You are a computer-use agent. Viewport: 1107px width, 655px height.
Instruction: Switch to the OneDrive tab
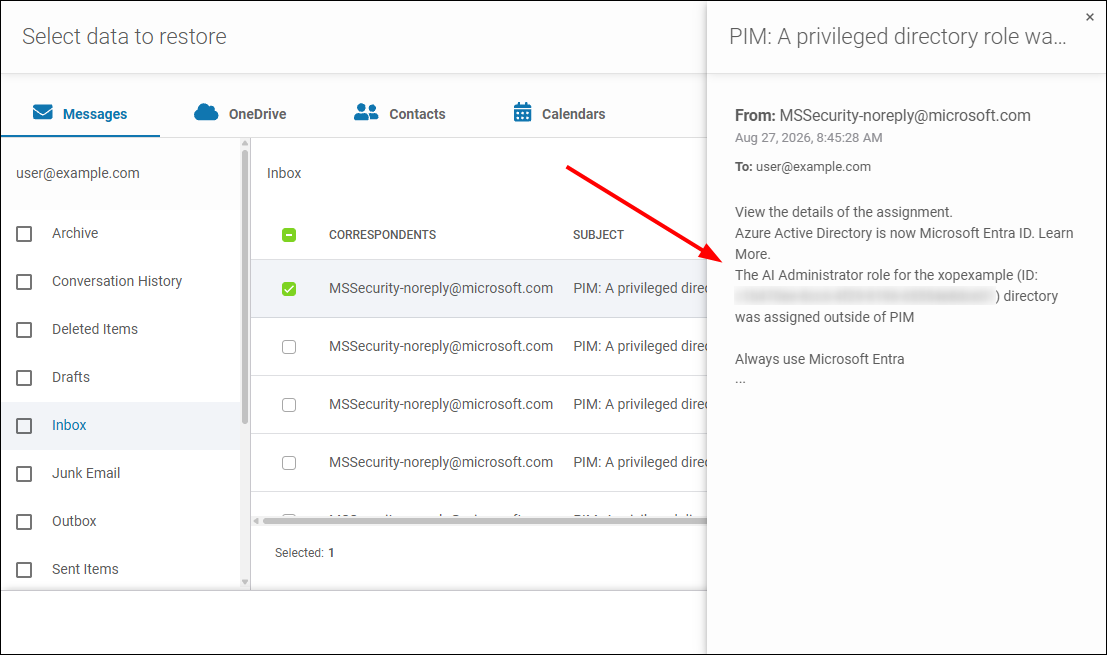[x=240, y=113]
